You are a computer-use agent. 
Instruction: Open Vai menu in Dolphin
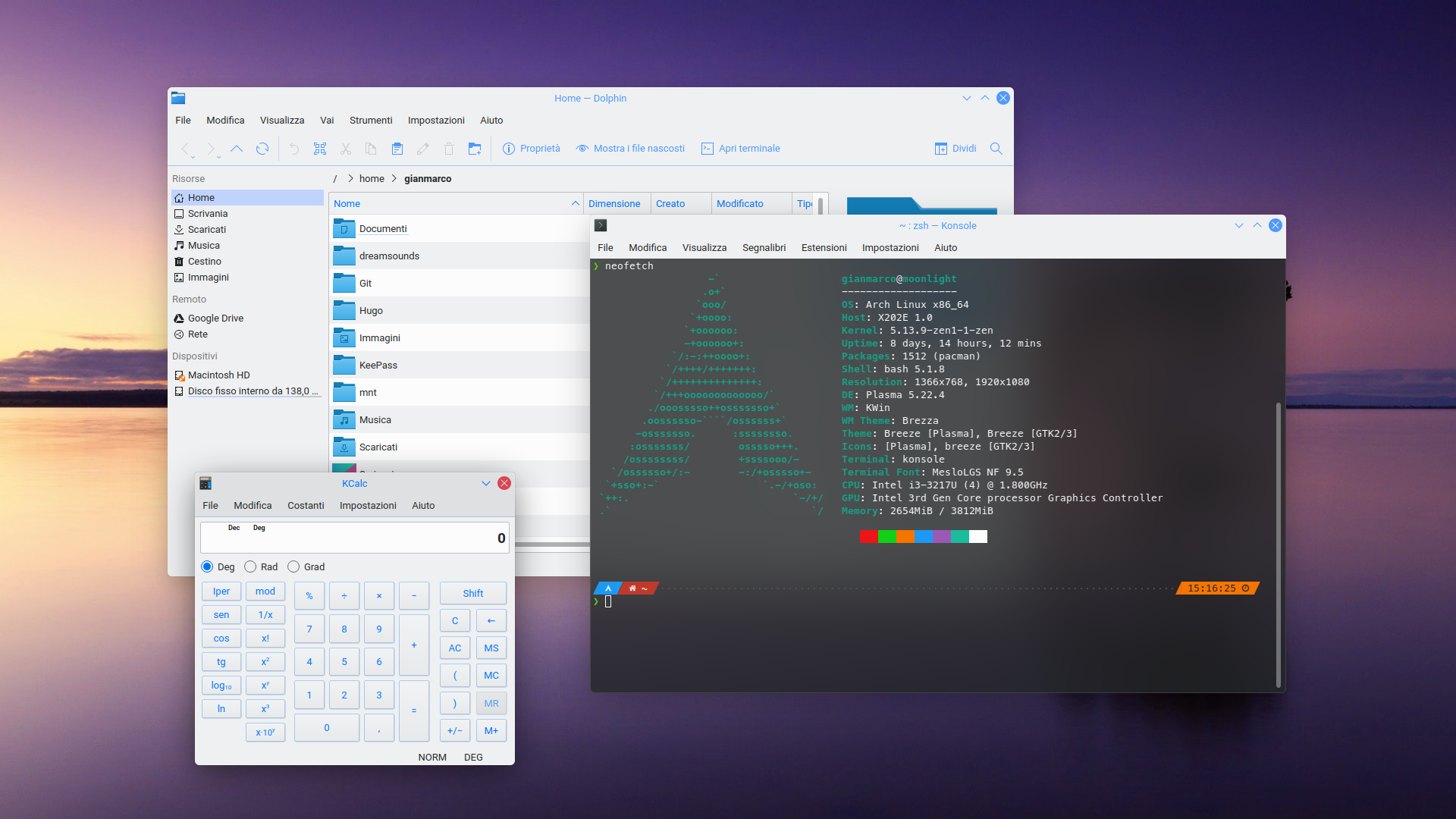click(327, 121)
